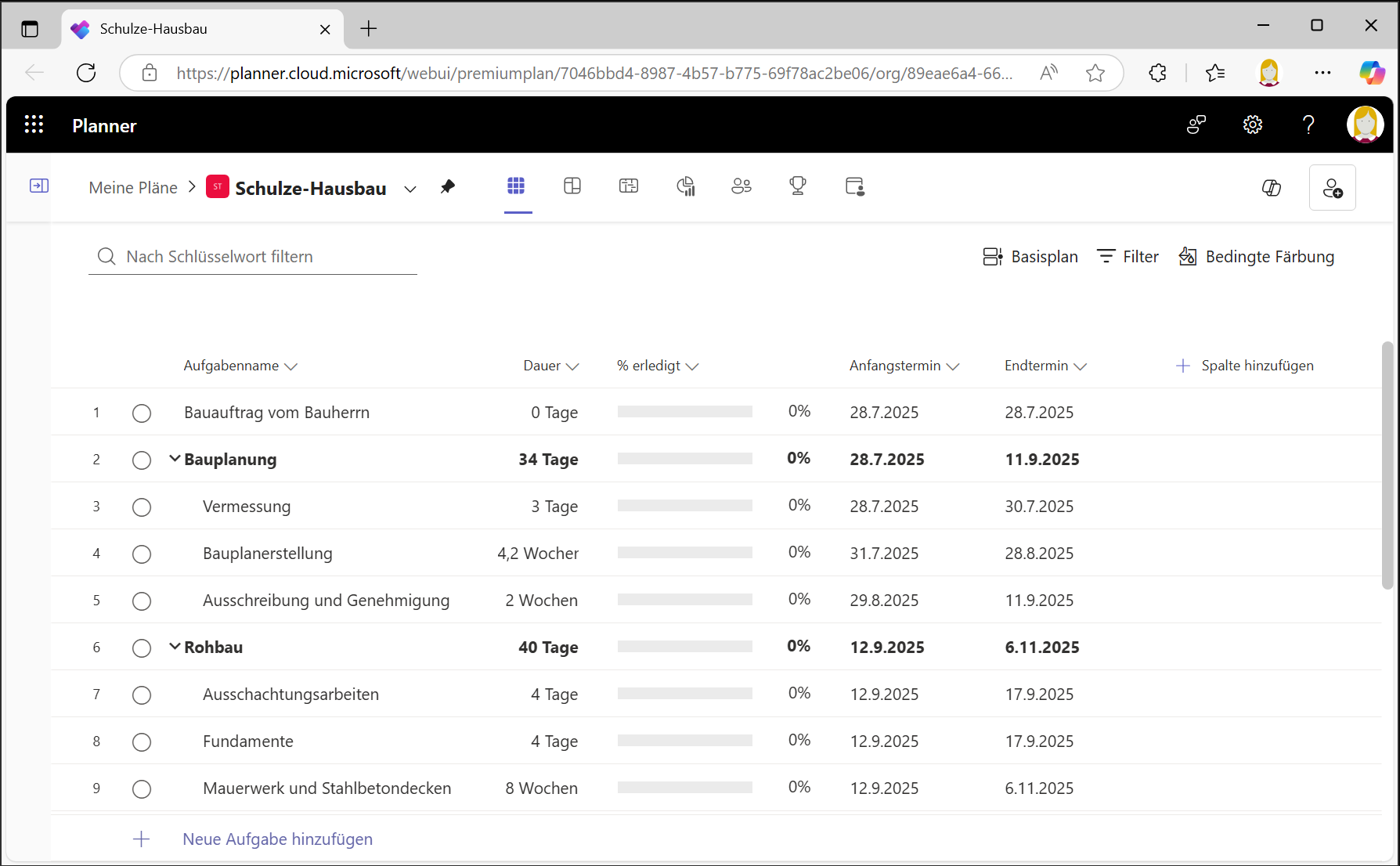
Task: Mark Fundamente task complete
Action: click(x=142, y=742)
